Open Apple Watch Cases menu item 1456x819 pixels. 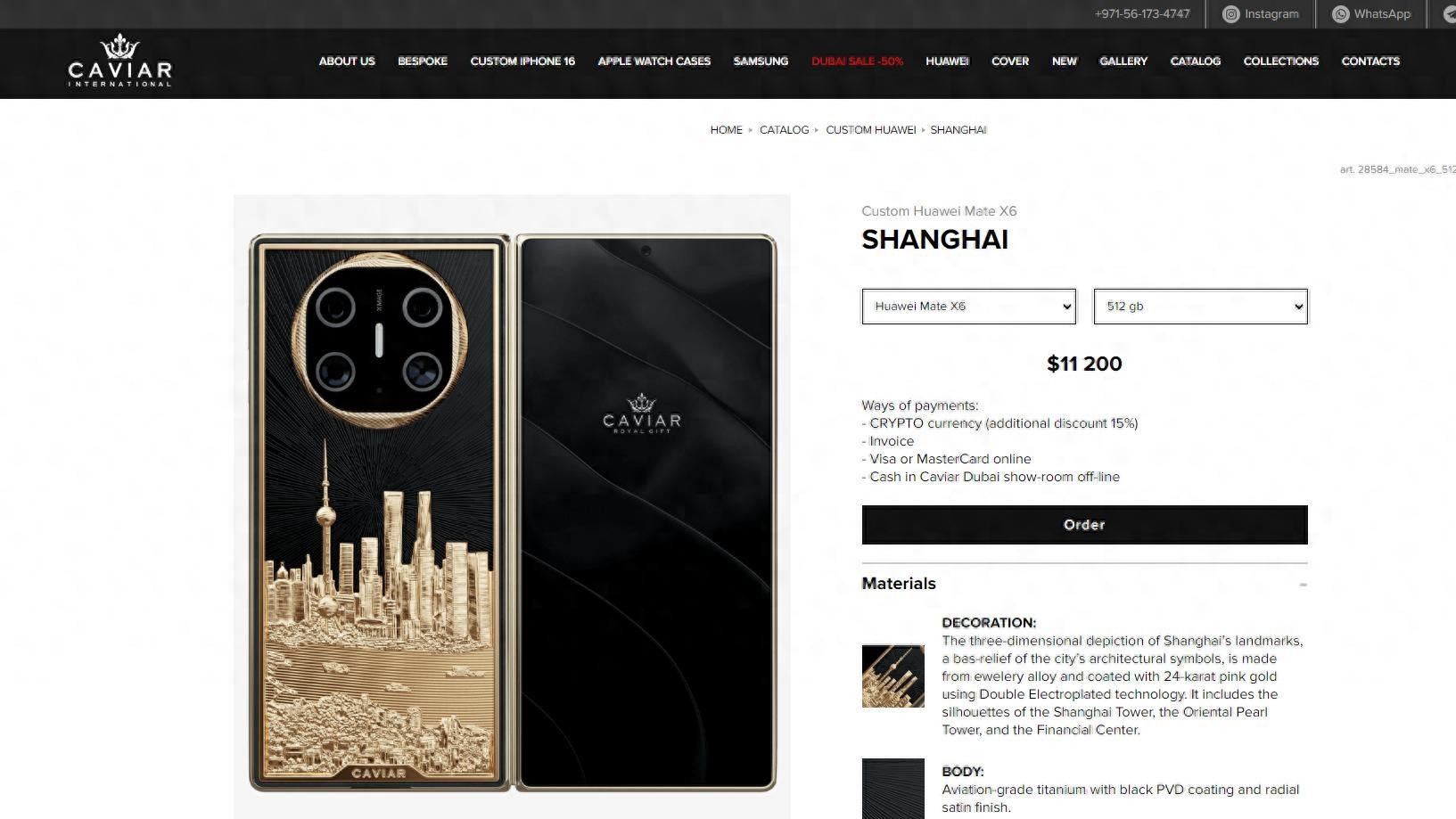[654, 61]
